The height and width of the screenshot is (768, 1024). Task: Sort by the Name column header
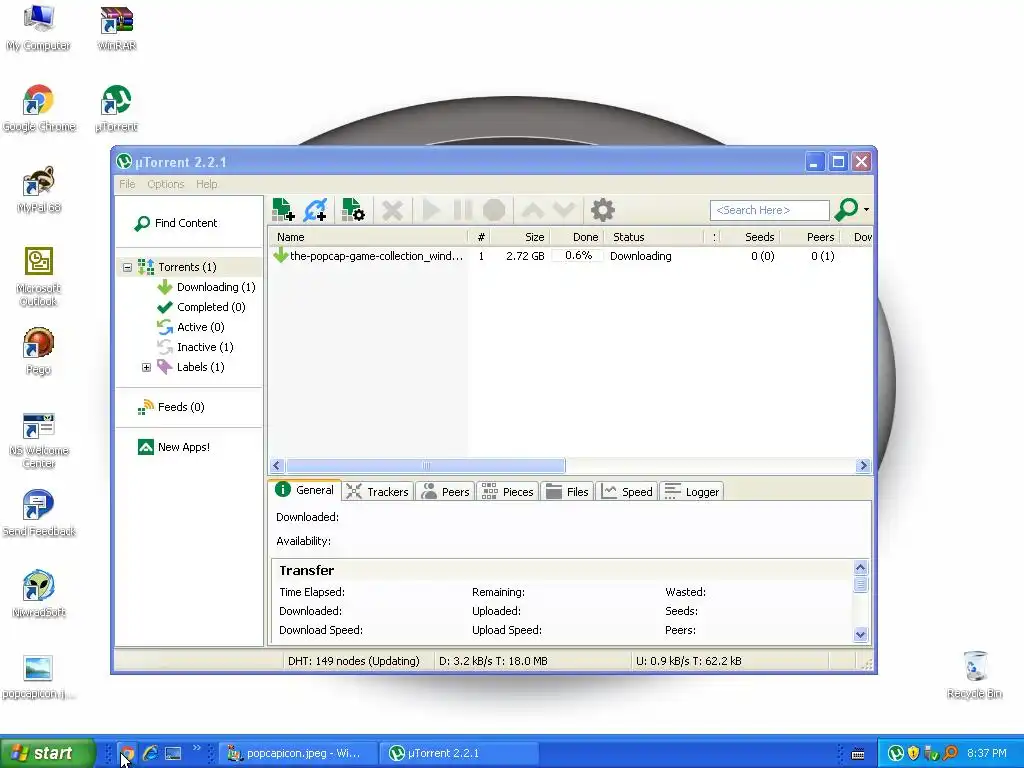[x=368, y=237]
